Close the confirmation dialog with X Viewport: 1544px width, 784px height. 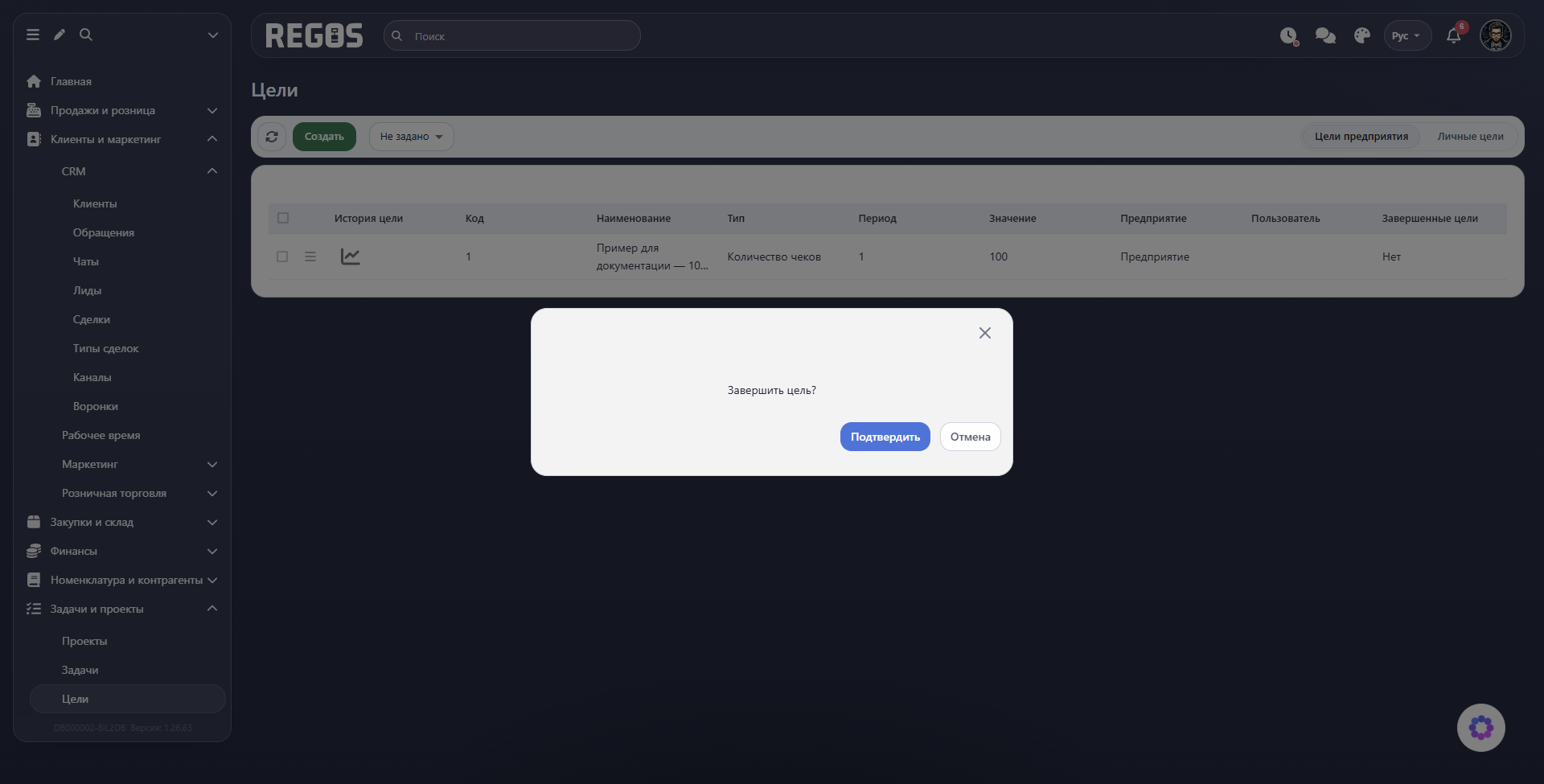click(x=985, y=333)
